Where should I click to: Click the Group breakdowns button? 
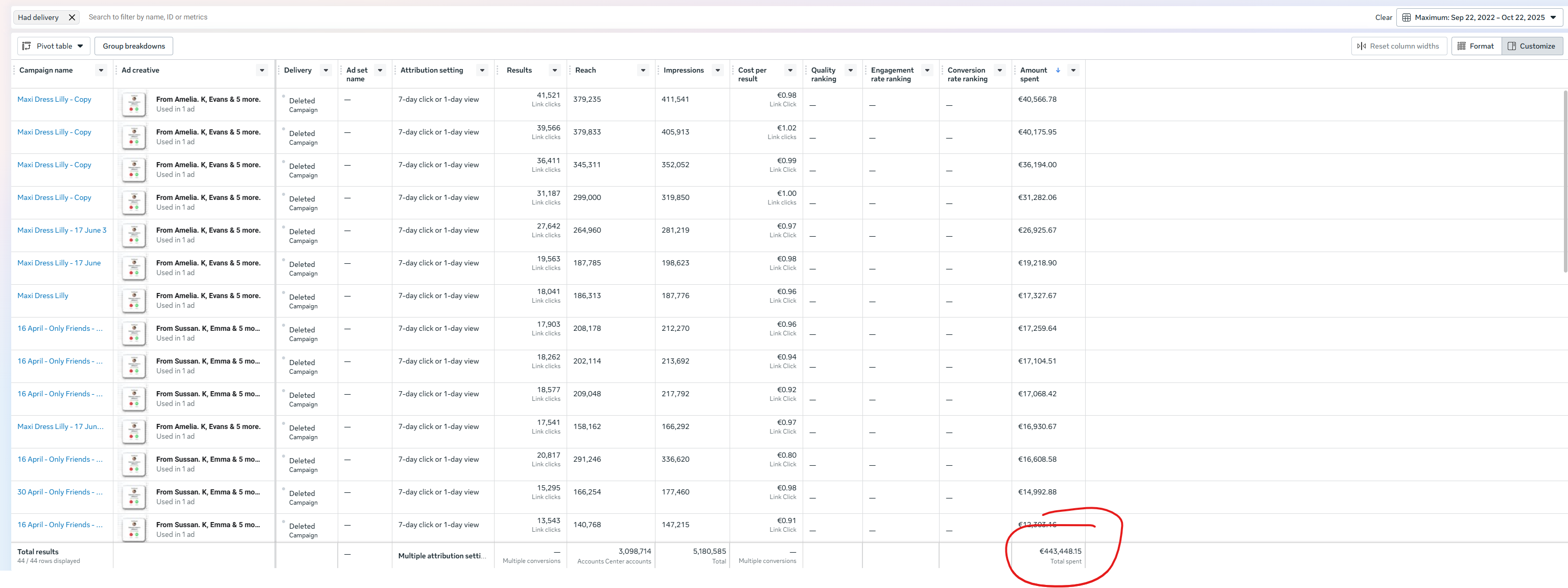(133, 46)
